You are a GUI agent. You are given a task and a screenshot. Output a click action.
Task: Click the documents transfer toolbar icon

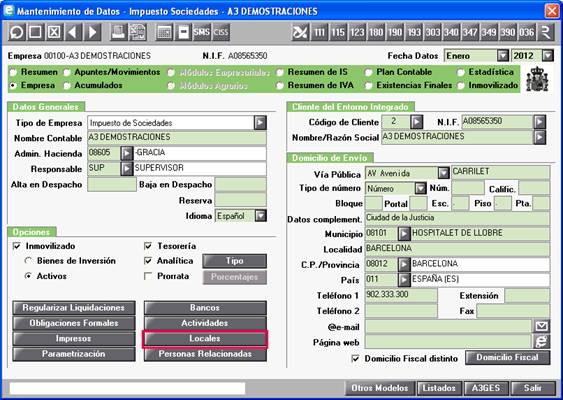pyautogui.click(x=138, y=33)
